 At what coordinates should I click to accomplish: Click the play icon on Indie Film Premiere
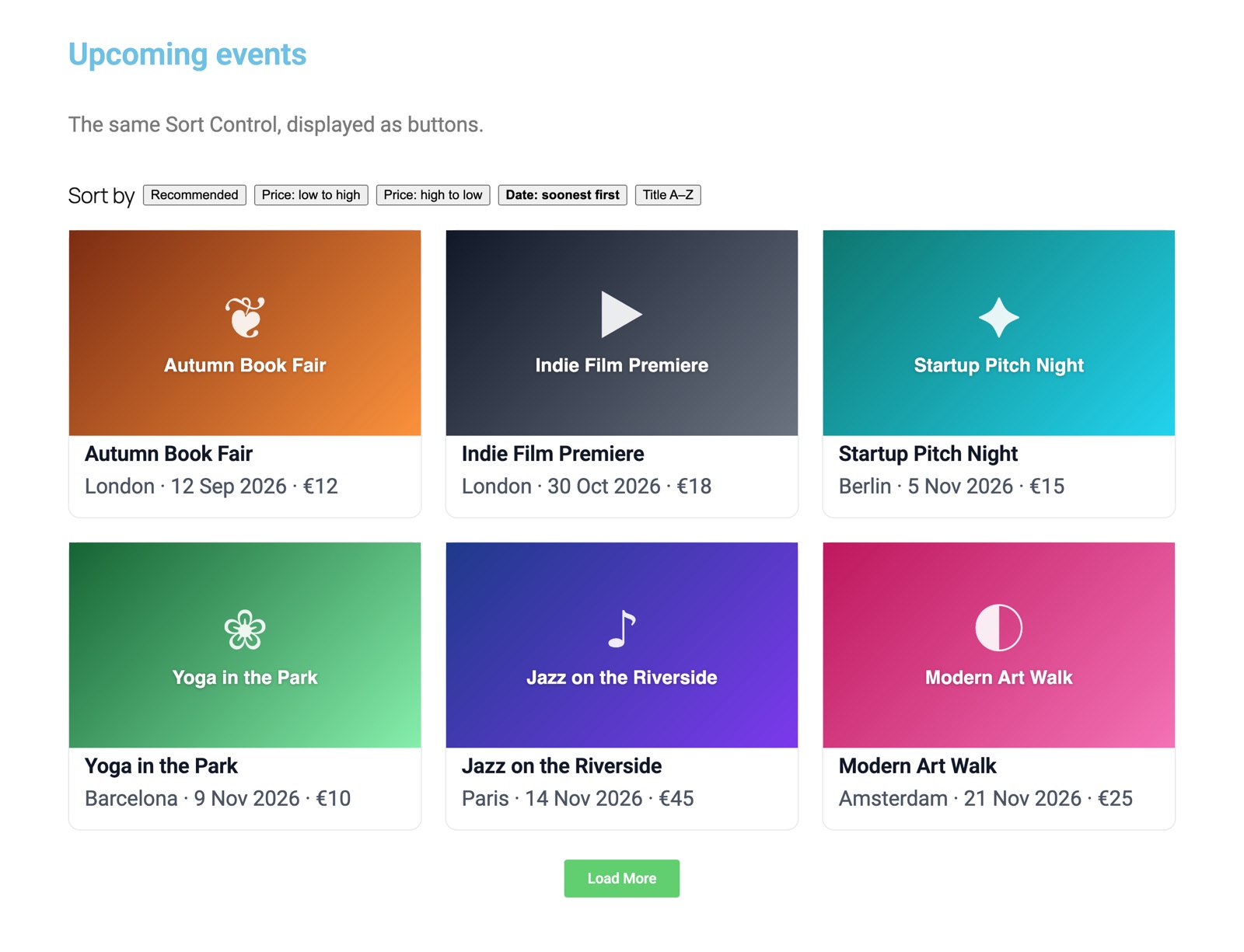point(621,315)
